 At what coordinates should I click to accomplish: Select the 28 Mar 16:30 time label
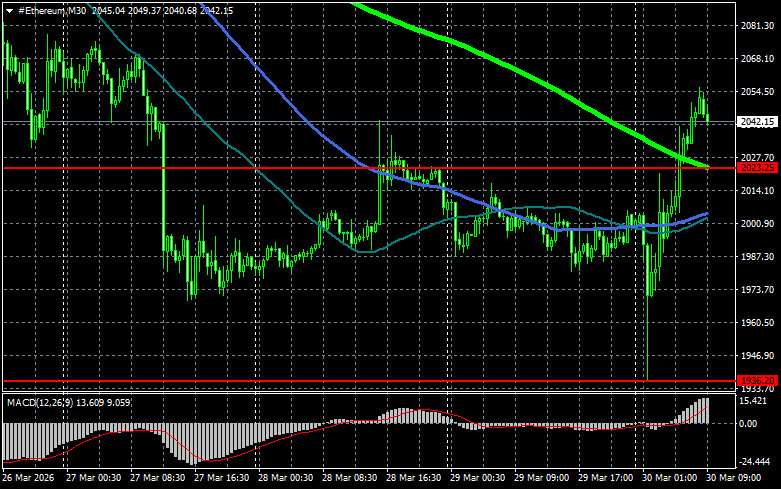click(413, 478)
